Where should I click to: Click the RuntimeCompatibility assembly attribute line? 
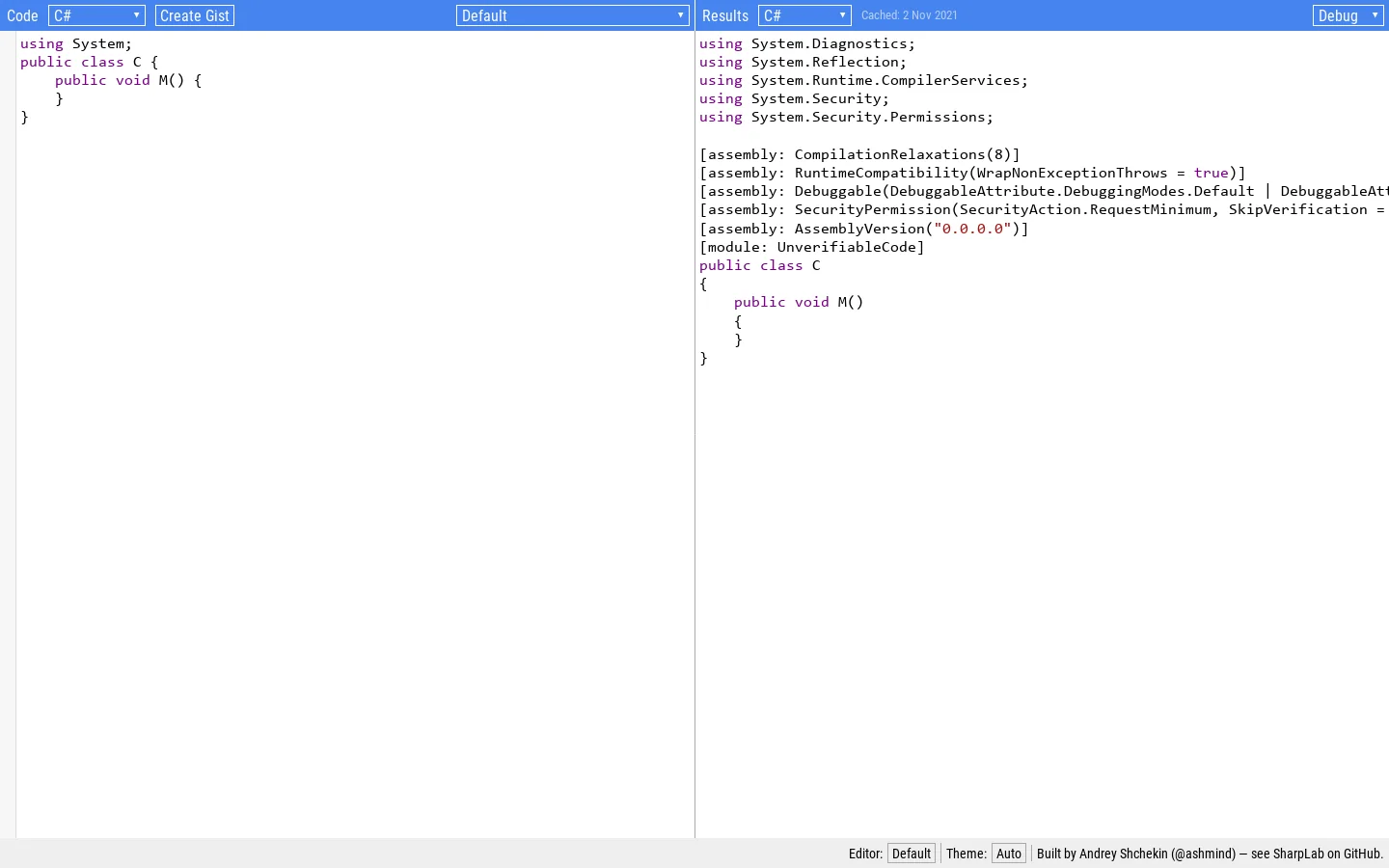click(972, 173)
